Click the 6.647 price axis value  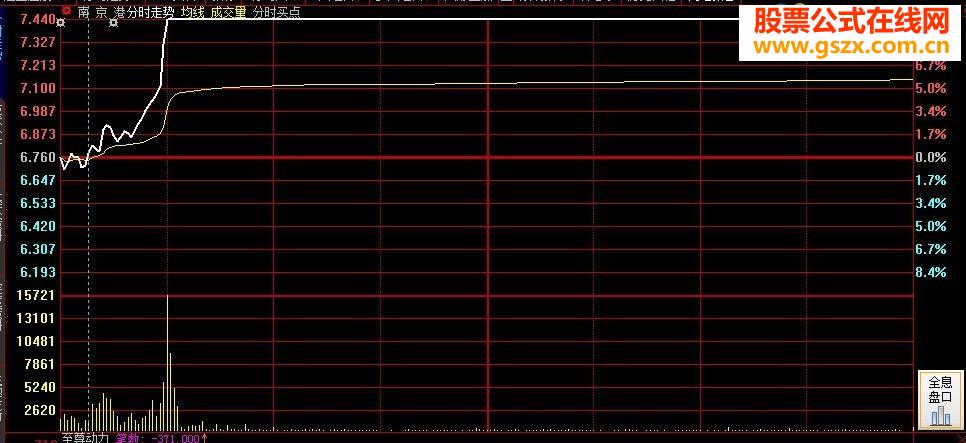(x=38, y=181)
